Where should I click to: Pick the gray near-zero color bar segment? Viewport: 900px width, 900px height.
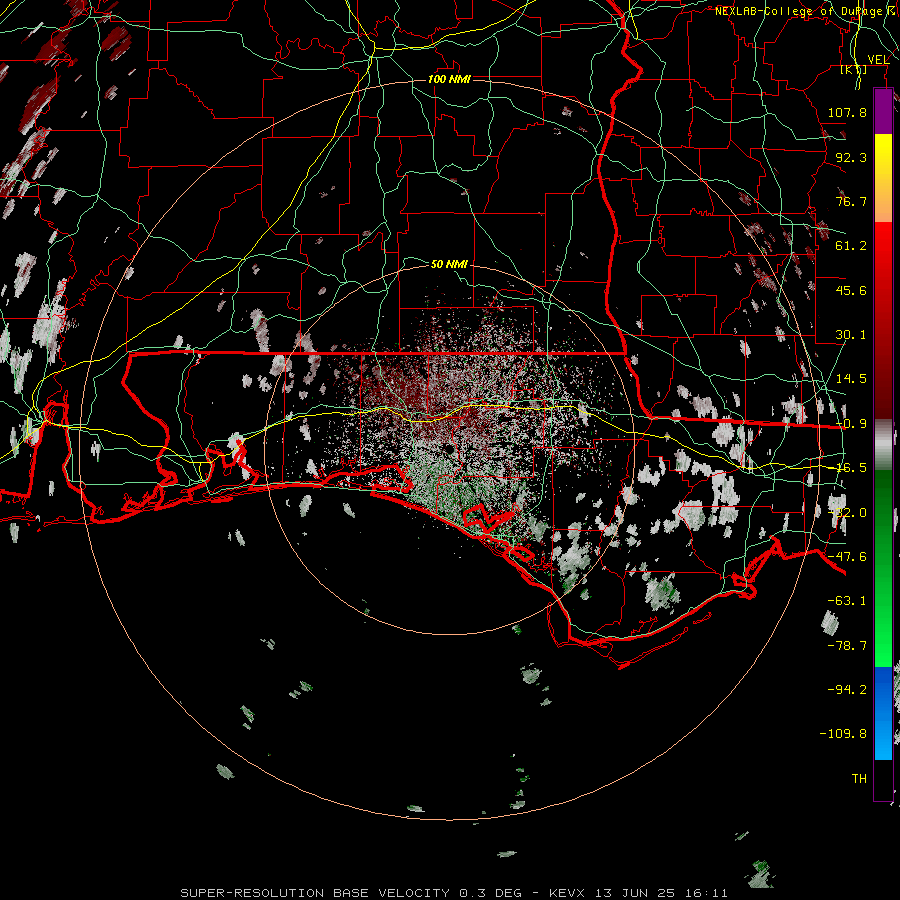tap(883, 444)
